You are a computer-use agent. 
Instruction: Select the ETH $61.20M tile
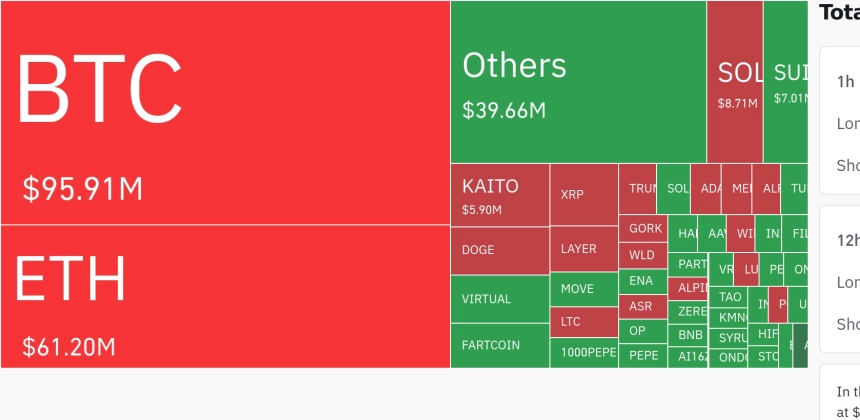[225, 297]
